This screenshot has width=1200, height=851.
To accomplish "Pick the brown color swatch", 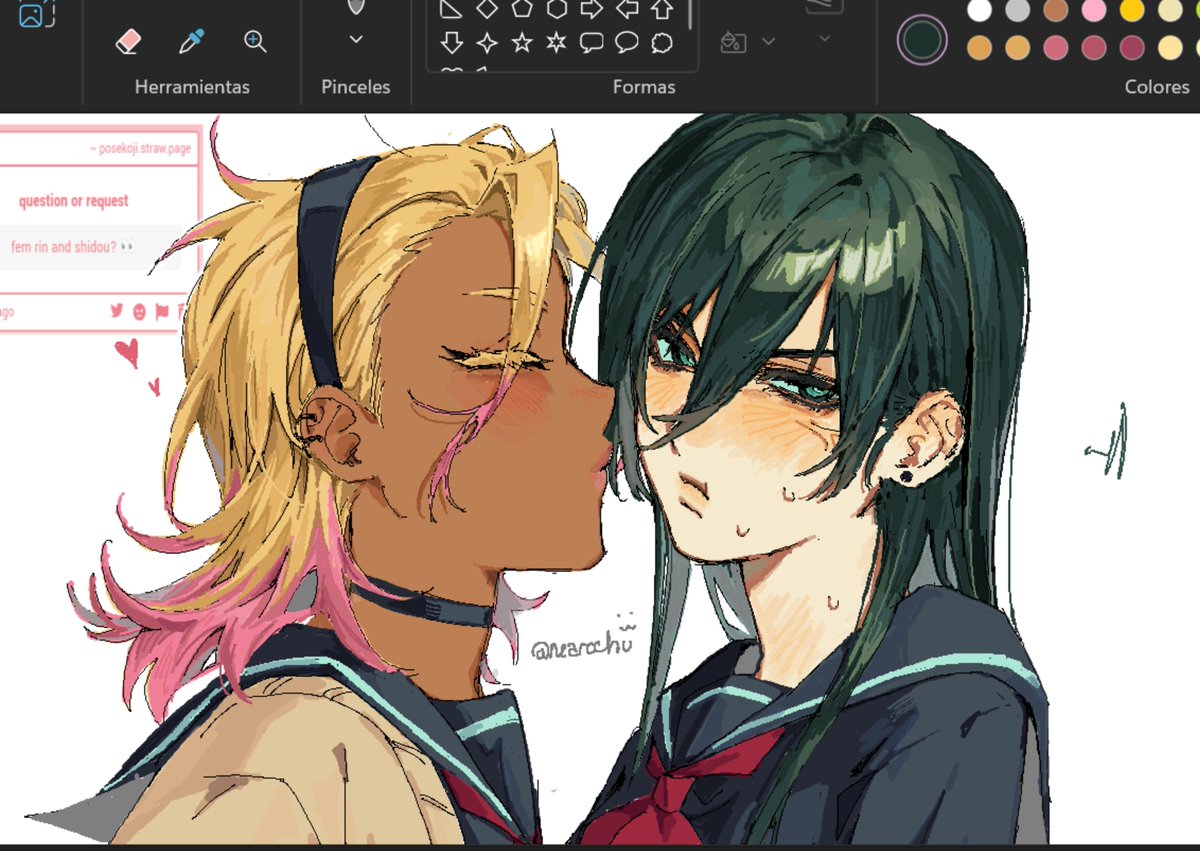I will pos(1056,10).
